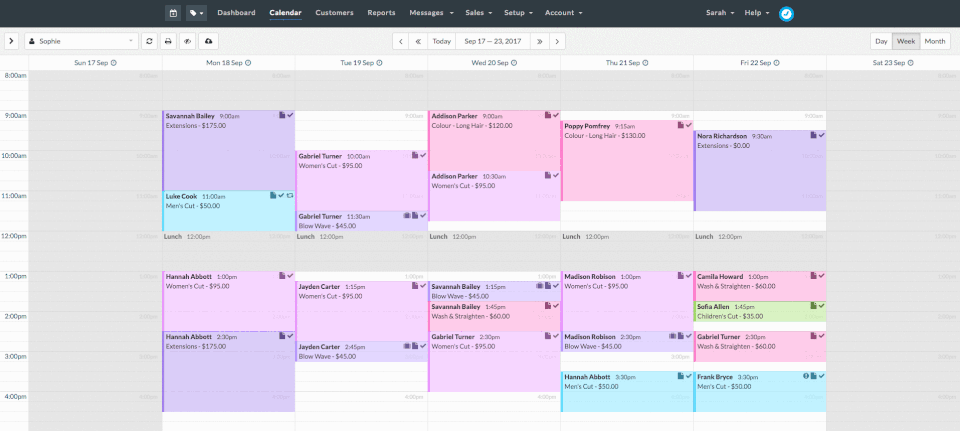Click the cloud download icon
Image resolution: width=960 pixels, height=431 pixels.
pos(208,42)
